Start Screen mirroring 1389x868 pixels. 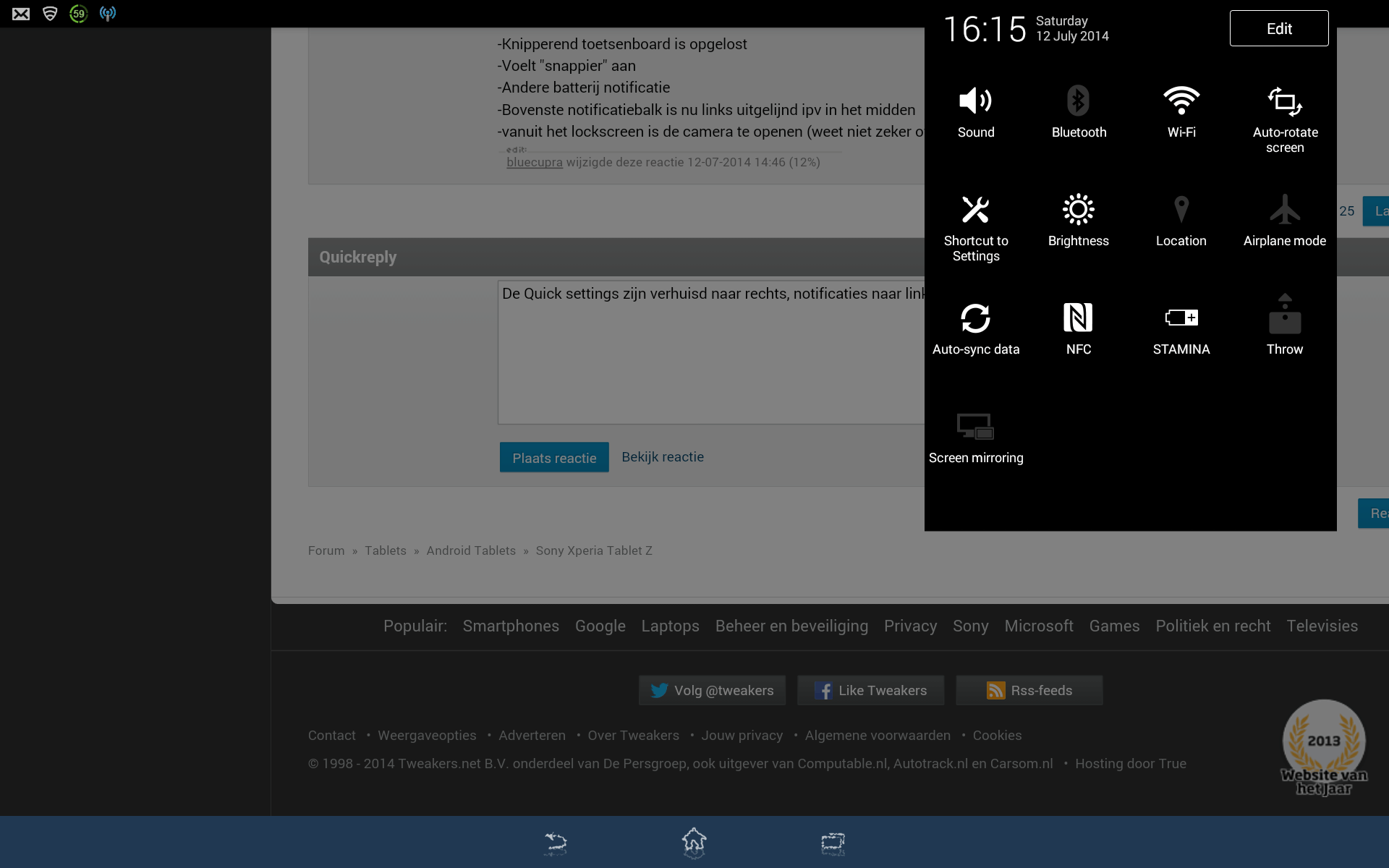pos(975,436)
